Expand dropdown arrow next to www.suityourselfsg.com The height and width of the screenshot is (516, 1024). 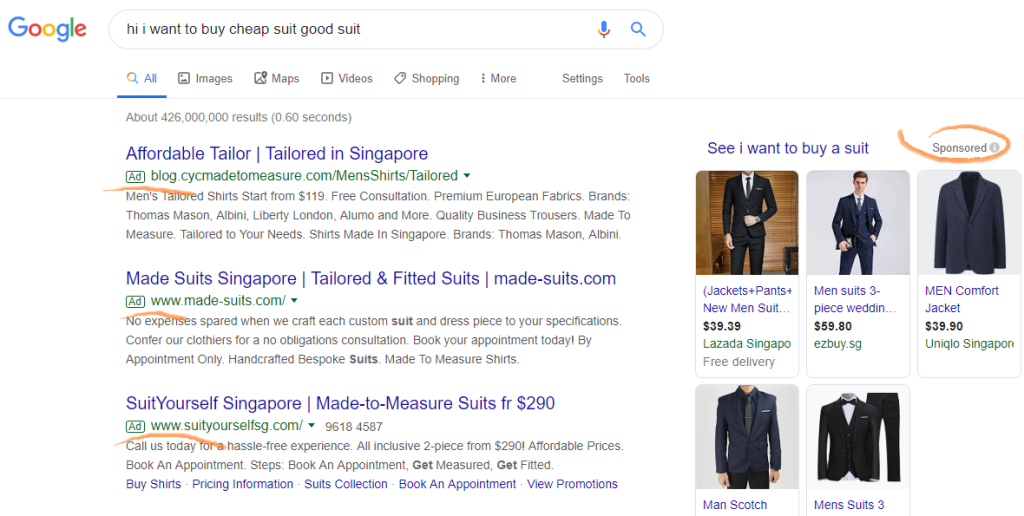pyautogui.click(x=311, y=426)
